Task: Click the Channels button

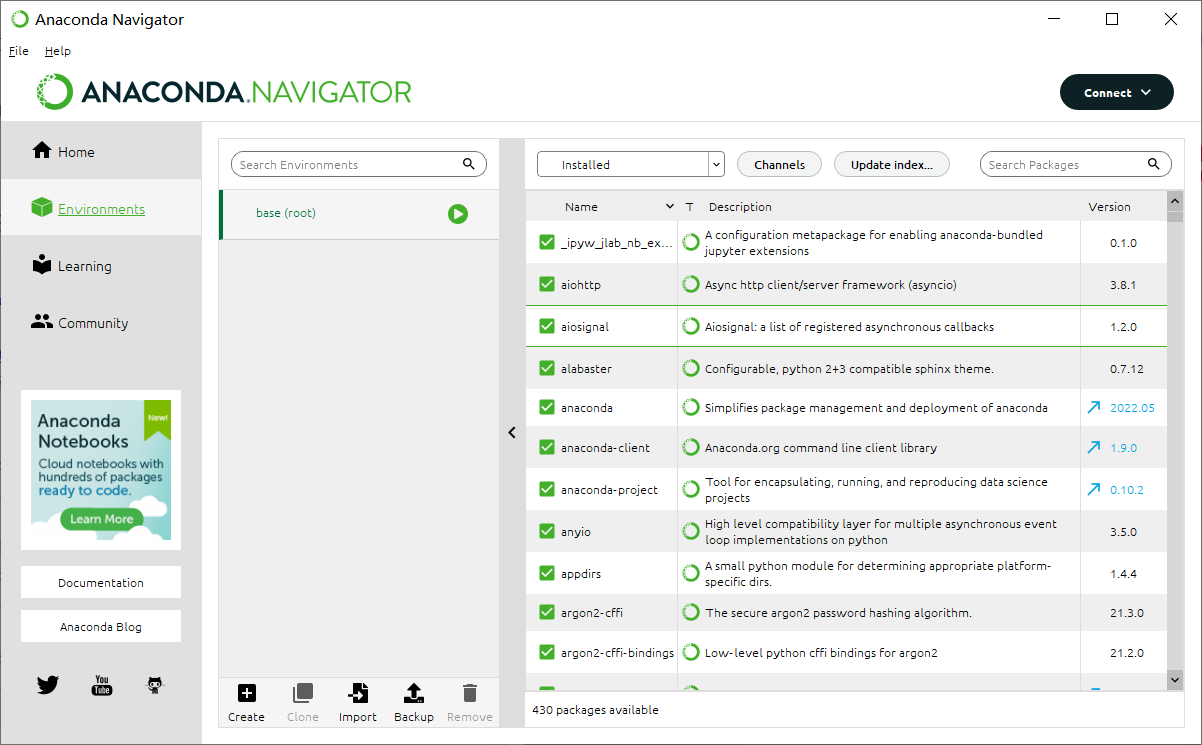Action: point(779,165)
